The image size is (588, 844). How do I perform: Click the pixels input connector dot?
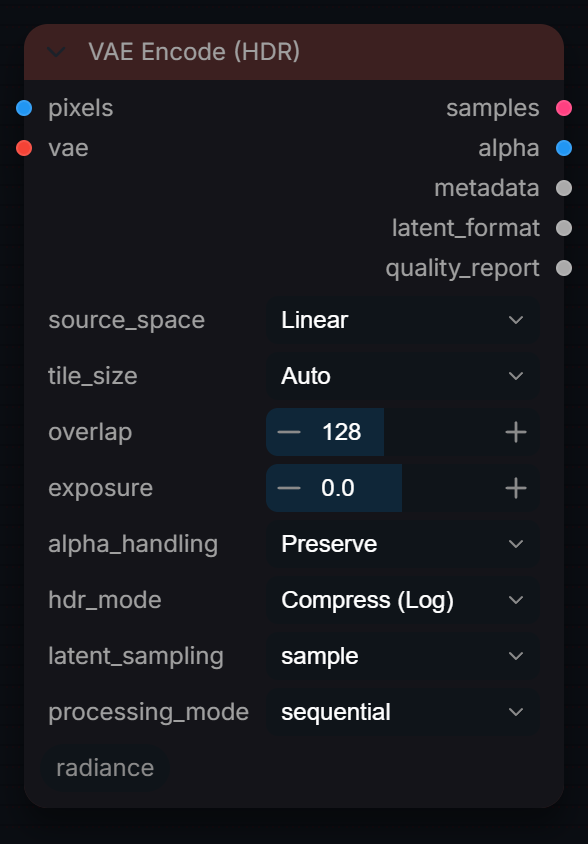24,108
